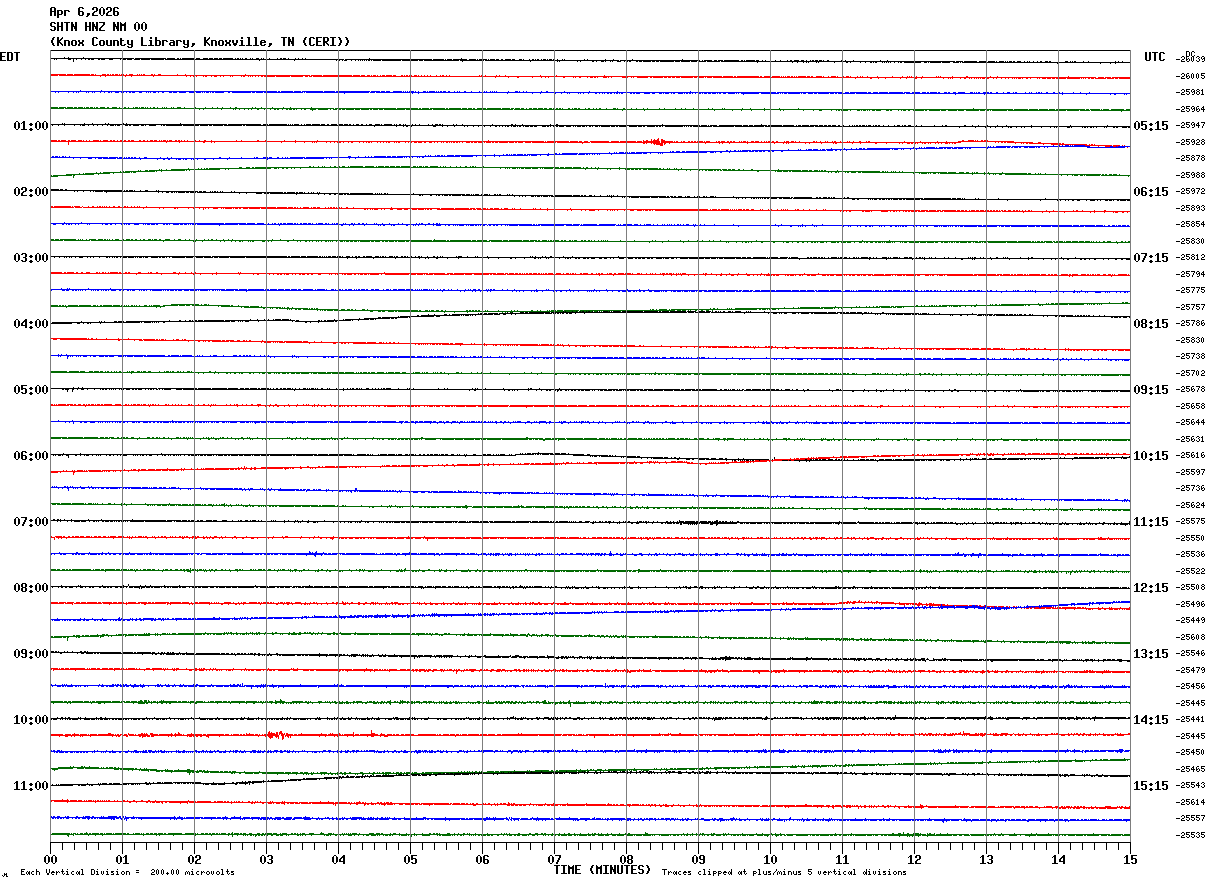Screen dimensions: 1210x886
Task: Select DC offset value "-25479"
Action: 1191,670
